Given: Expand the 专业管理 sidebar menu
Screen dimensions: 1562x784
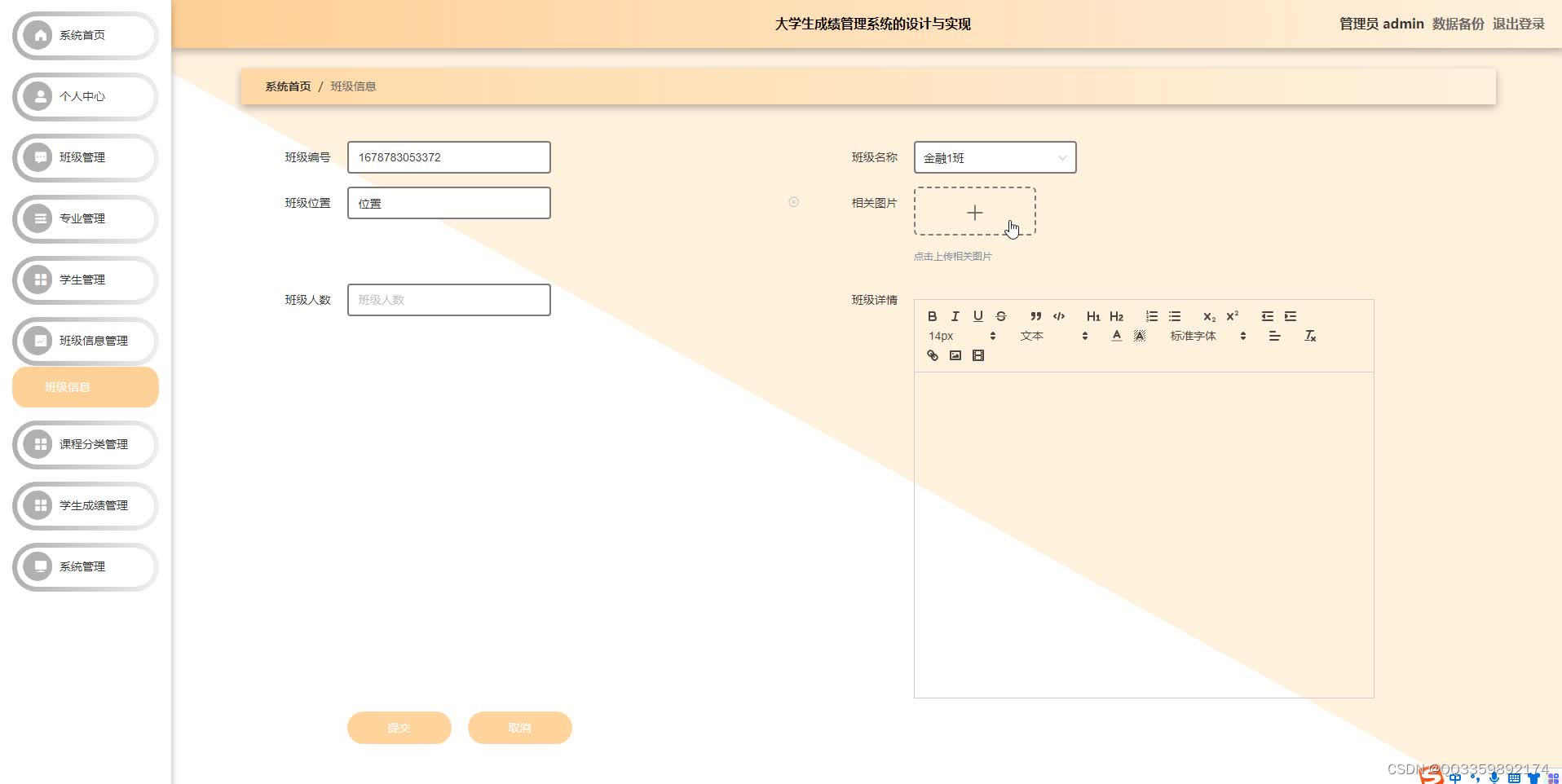Looking at the screenshot, I should click(86, 218).
